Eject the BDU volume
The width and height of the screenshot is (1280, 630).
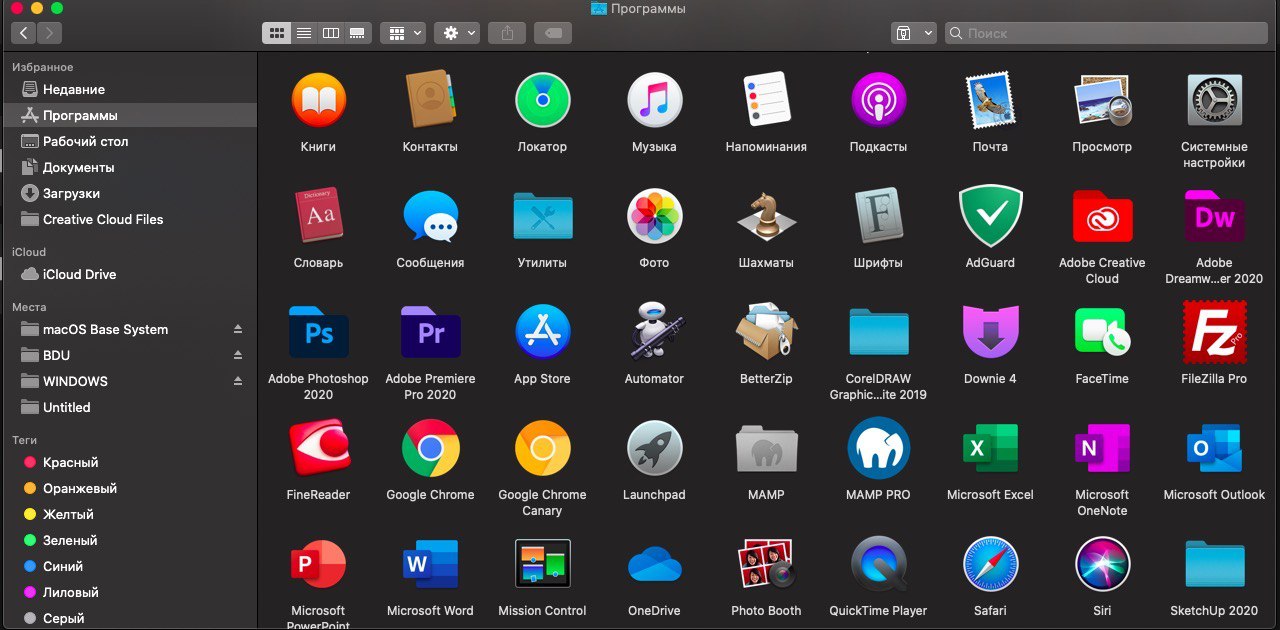pos(238,355)
